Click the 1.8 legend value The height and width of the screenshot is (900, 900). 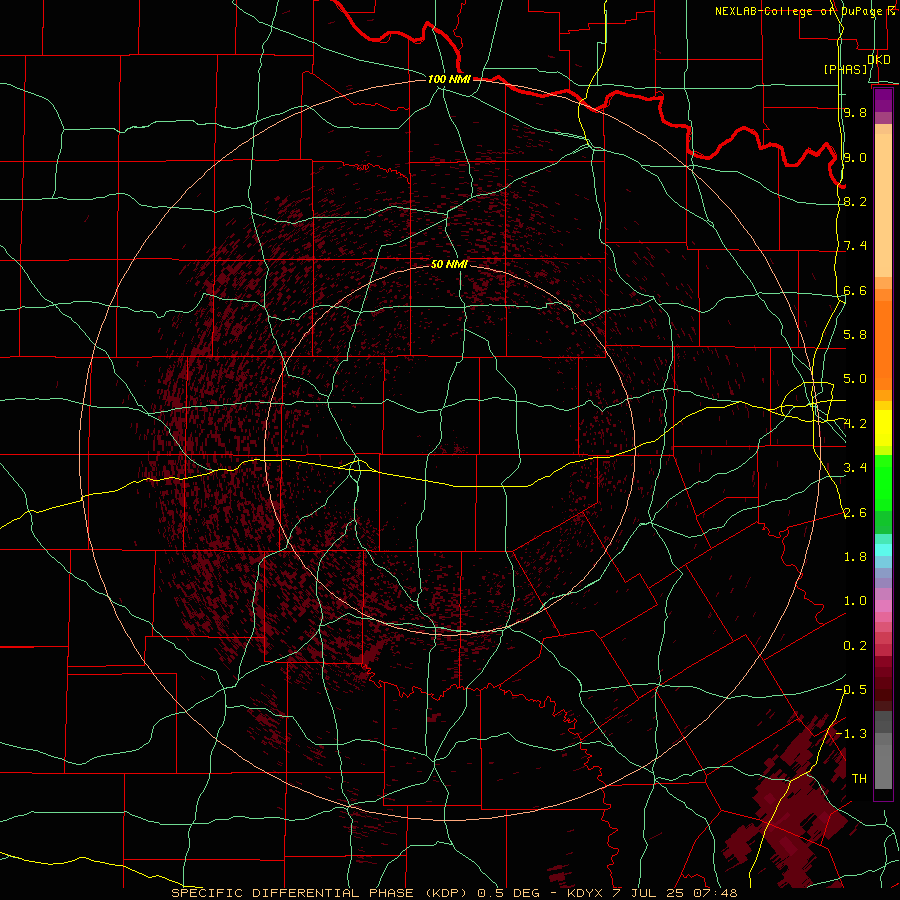(855, 557)
